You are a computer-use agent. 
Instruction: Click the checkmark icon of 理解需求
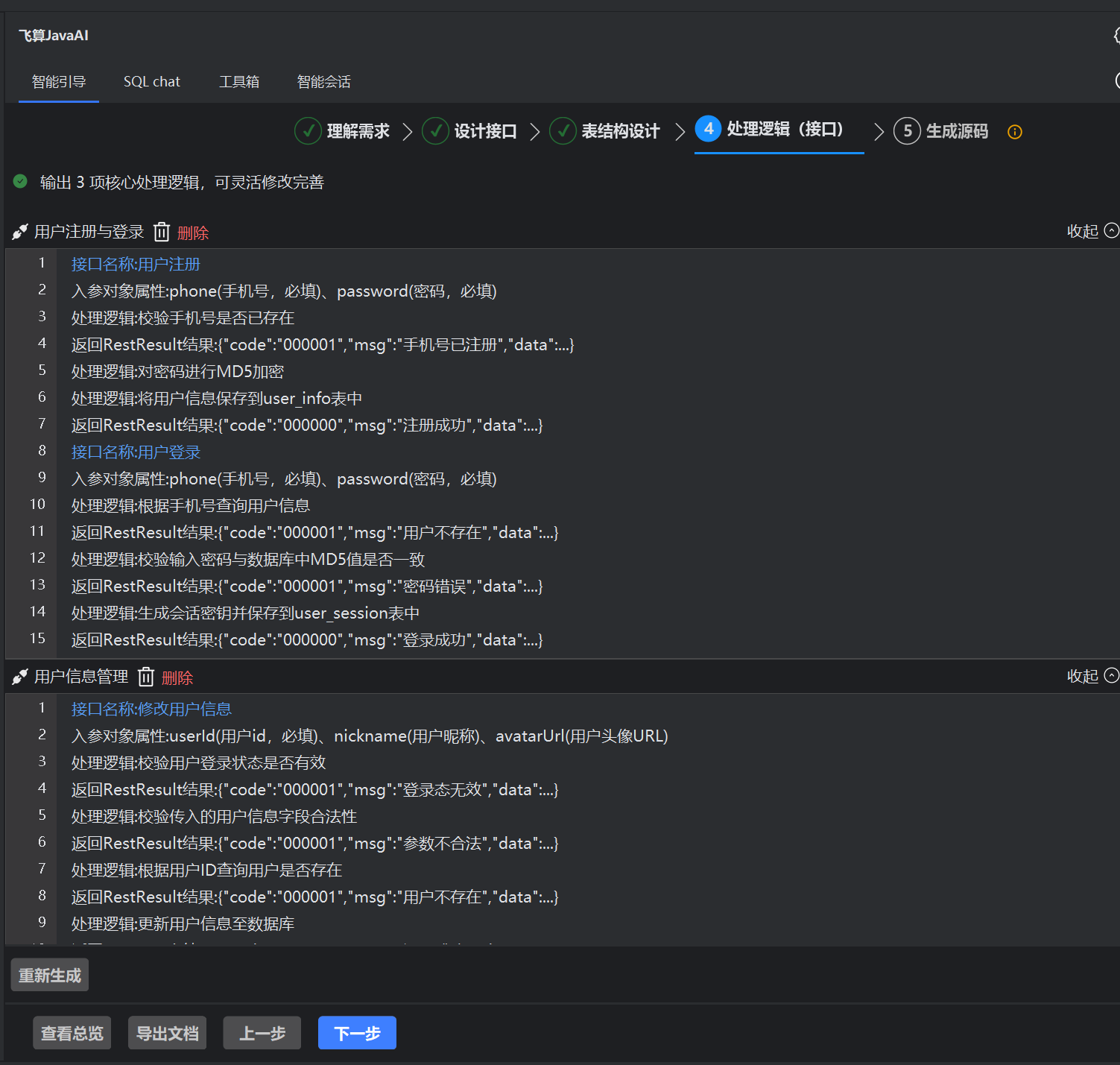pyautogui.click(x=308, y=131)
